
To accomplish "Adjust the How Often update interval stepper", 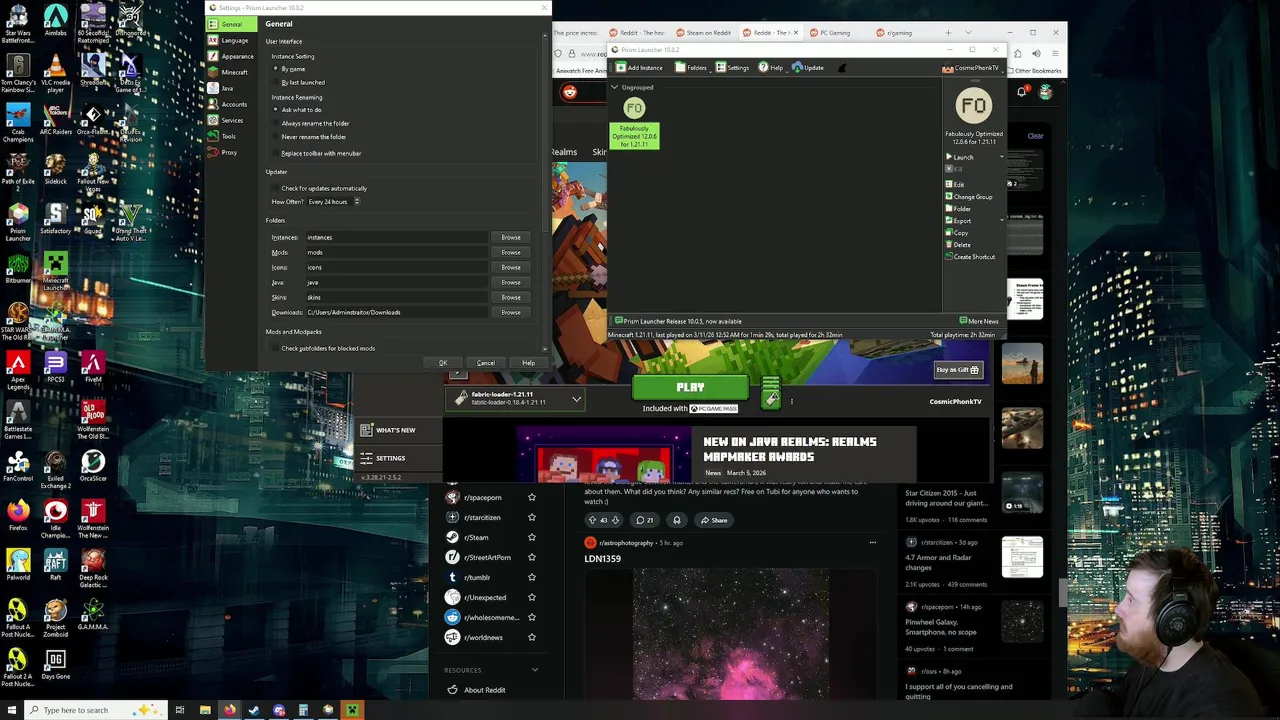I will click(x=357, y=201).
